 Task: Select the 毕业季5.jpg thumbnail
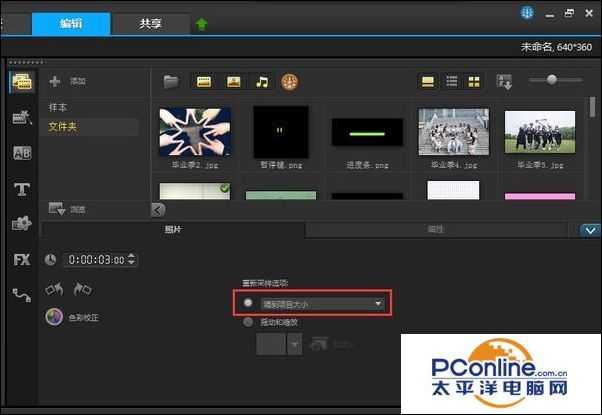(540, 132)
